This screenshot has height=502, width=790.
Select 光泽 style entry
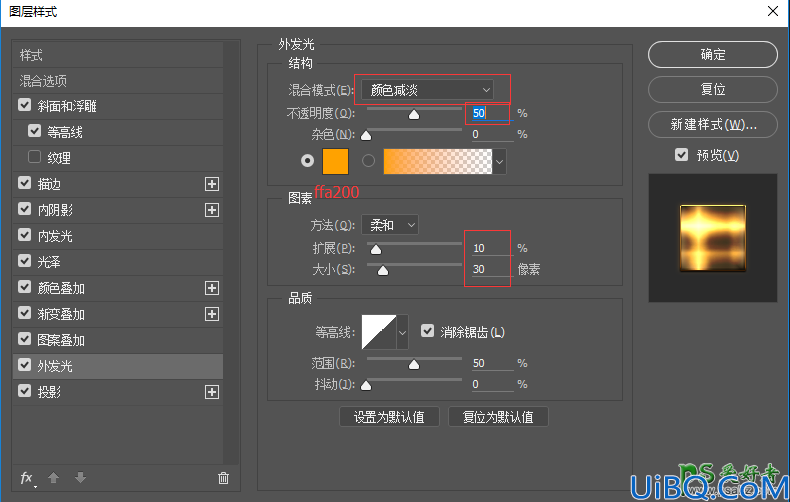coord(49,262)
